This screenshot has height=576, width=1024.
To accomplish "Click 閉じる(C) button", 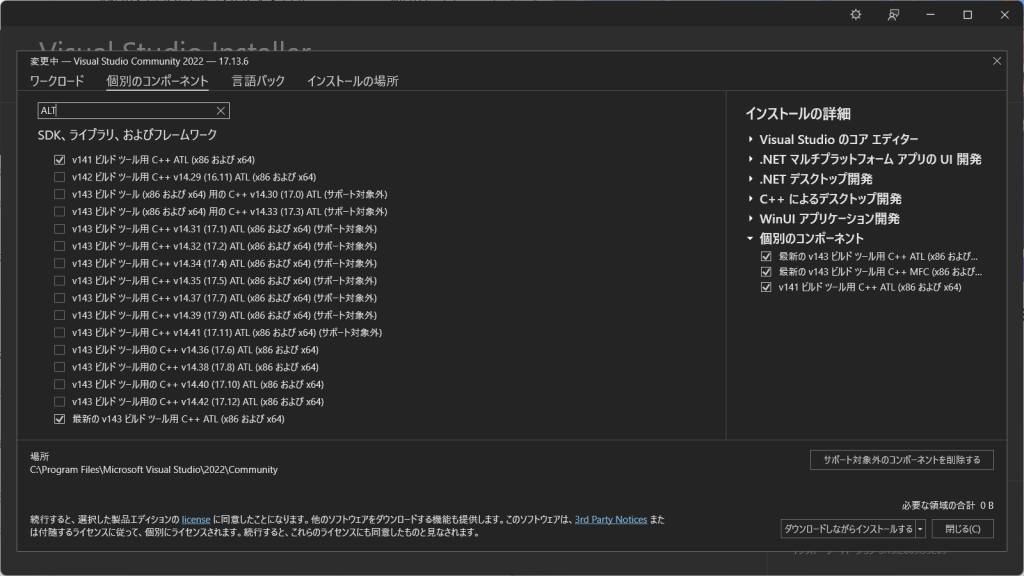I will click(963, 529).
